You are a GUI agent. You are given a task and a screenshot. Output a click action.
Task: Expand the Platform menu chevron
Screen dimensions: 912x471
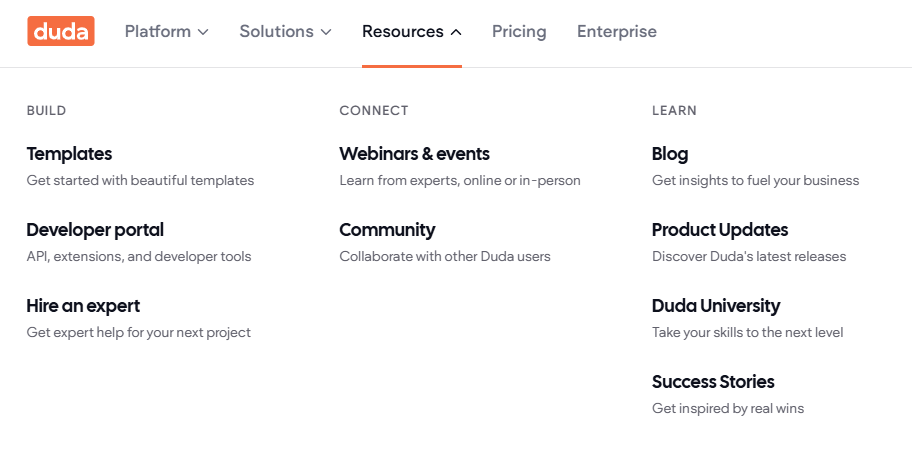[203, 32]
